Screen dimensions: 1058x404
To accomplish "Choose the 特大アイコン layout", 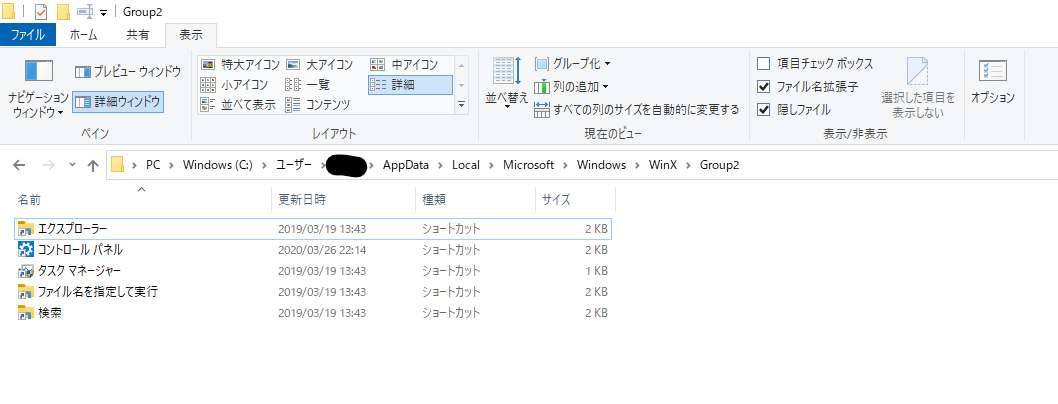I will tap(240, 65).
